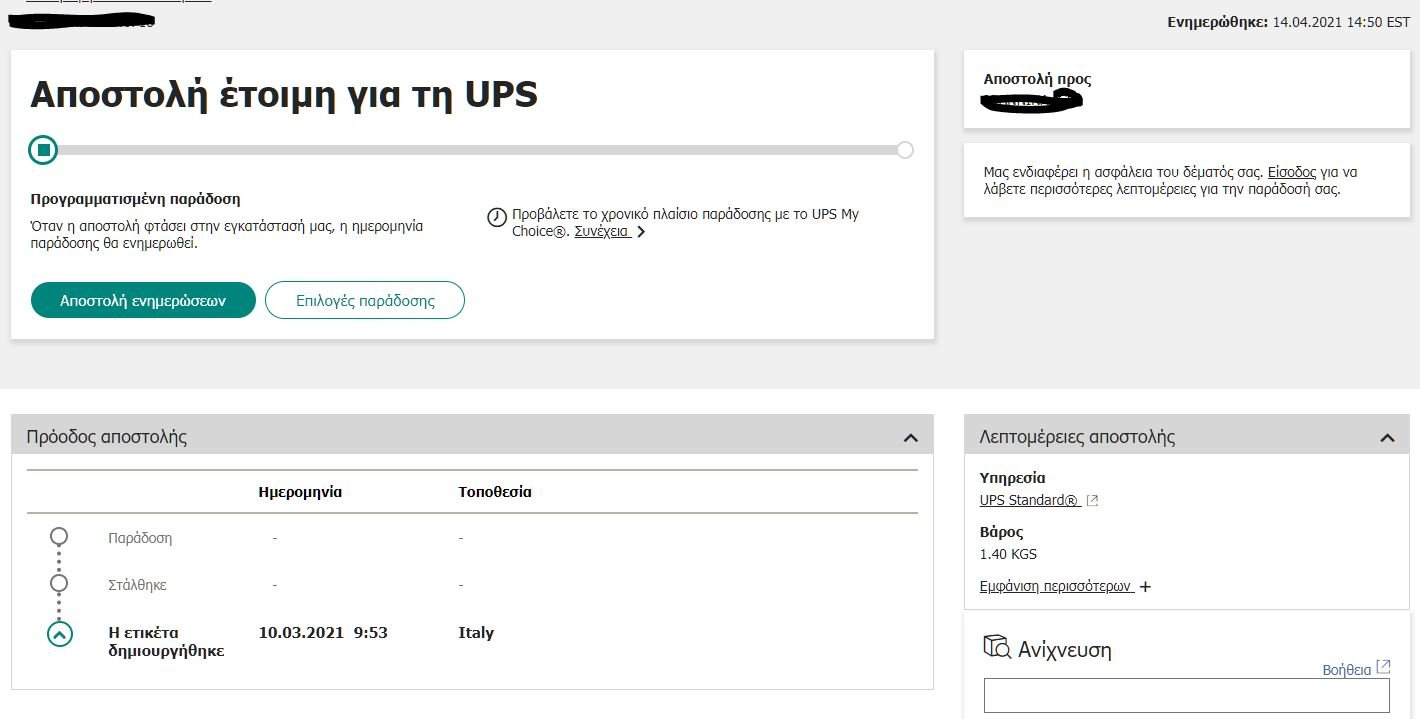Select the date 10.03.2021 9:53
The height and width of the screenshot is (719, 1420).
click(x=323, y=633)
